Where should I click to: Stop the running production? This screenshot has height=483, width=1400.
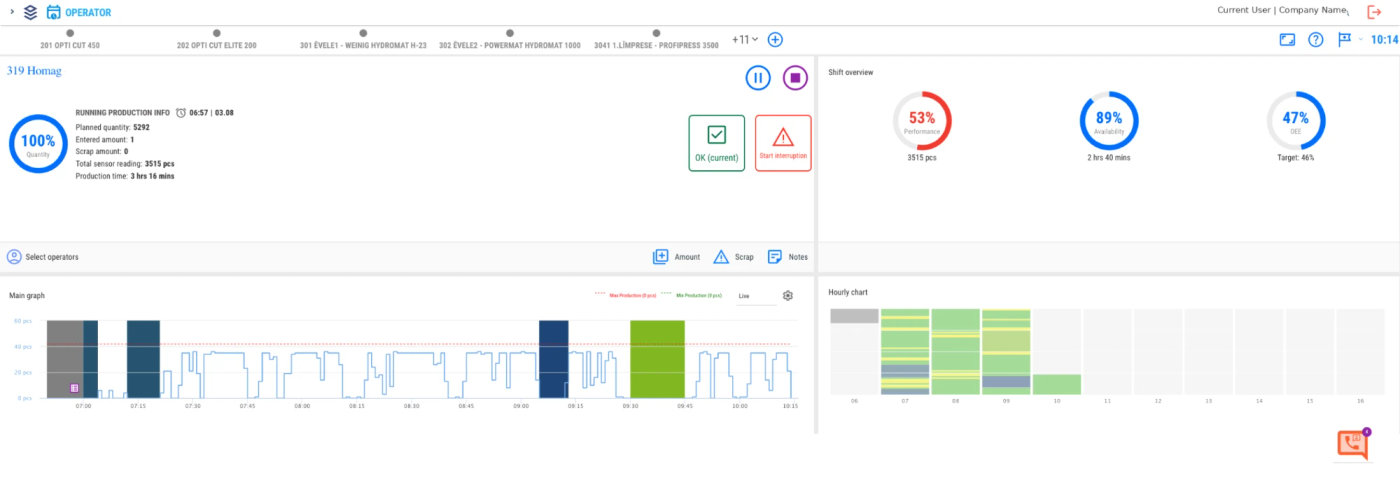(x=795, y=78)
